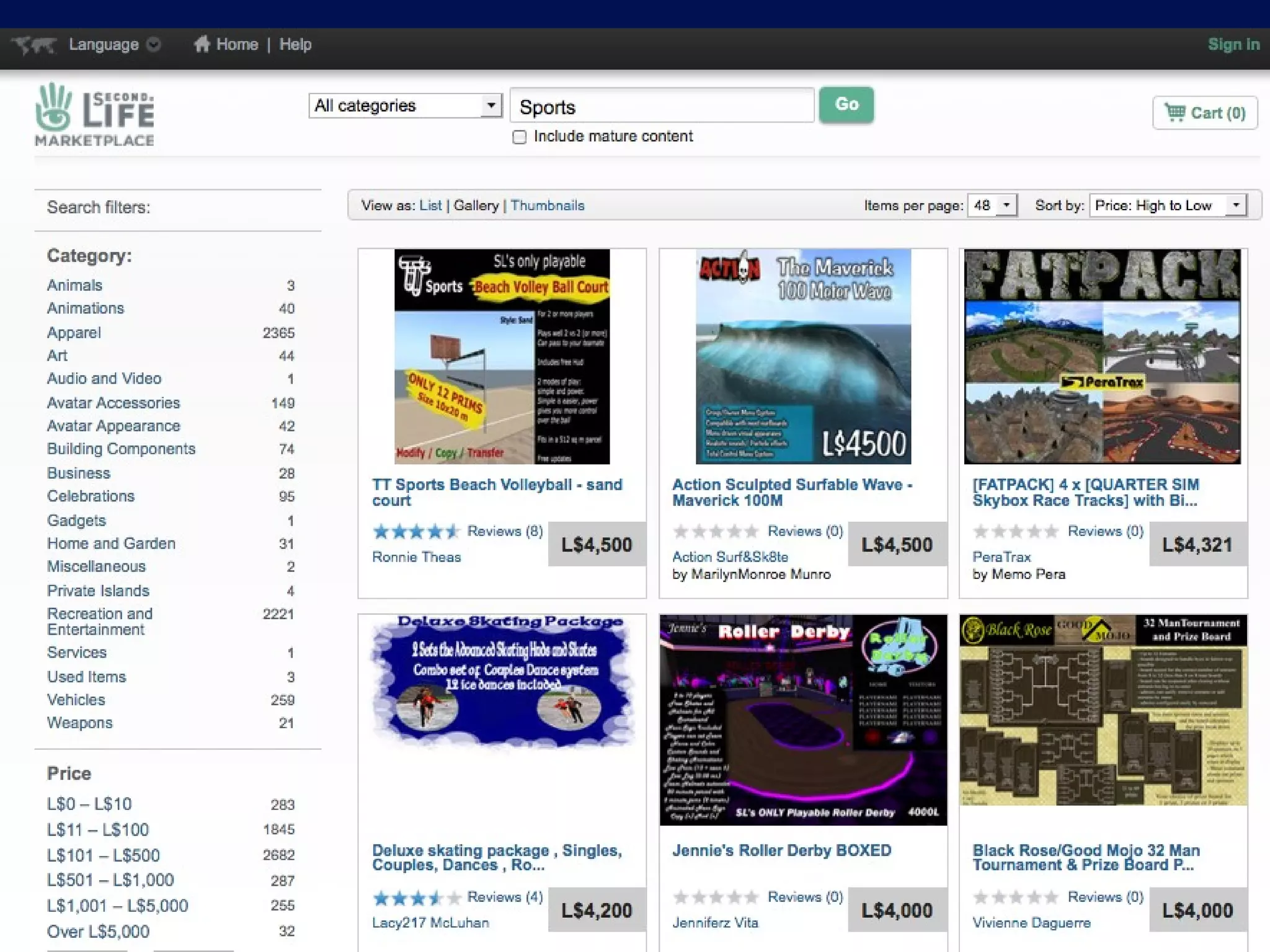
Task: Filter by Vehicles category
Action: pyautogui.click(x=76, y=700)
